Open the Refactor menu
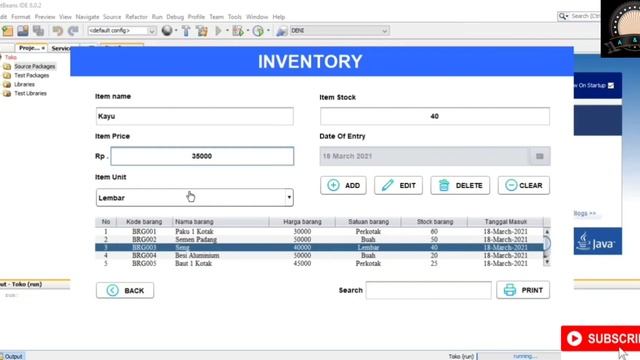Image resolution: width=640 pixels, height=360 pixels. (x=136, y=17)
